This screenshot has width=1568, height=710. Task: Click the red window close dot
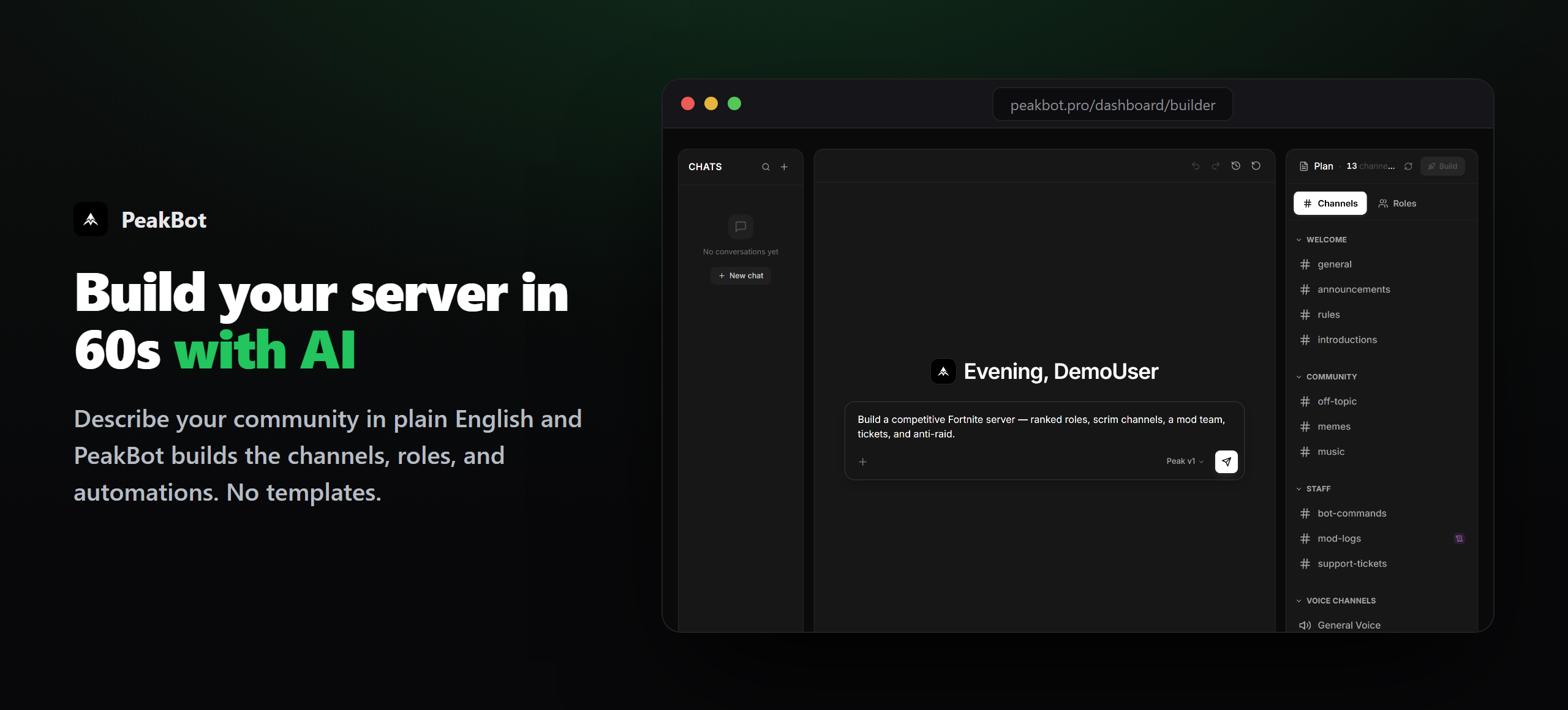pyautogui.click(x=688, y=103)
